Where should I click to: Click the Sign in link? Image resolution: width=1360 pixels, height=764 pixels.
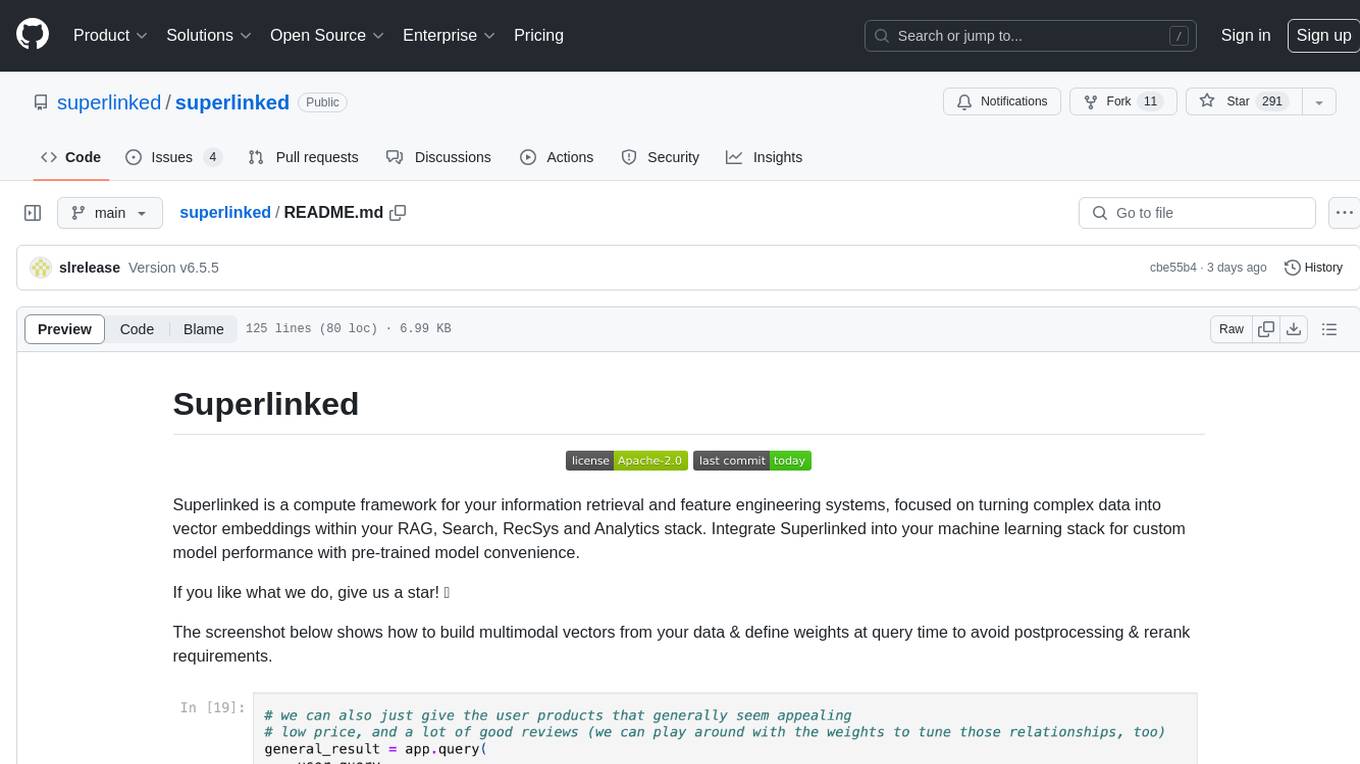coord(1245,35)
